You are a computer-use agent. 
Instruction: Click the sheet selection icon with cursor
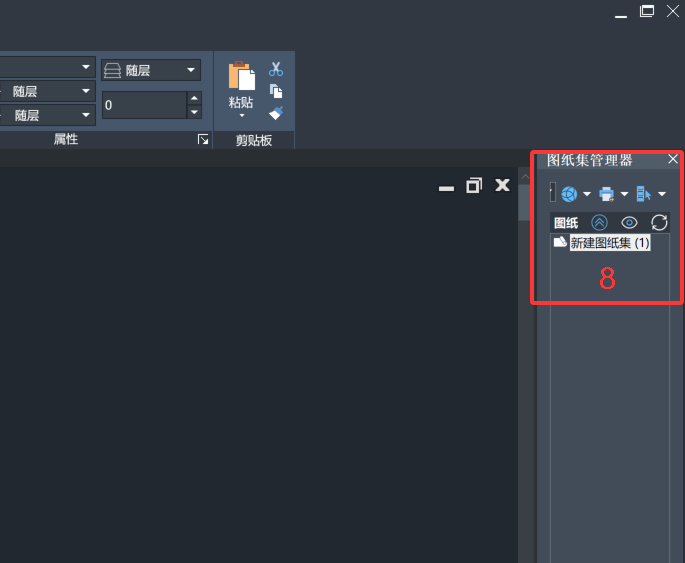643,194
